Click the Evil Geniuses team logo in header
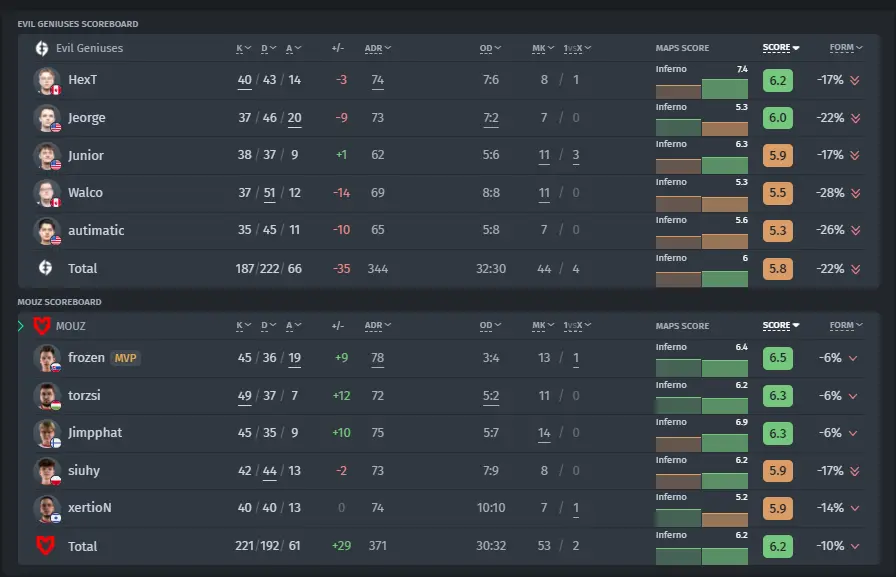Screen dimensions: 896x577 coord(42,49)
